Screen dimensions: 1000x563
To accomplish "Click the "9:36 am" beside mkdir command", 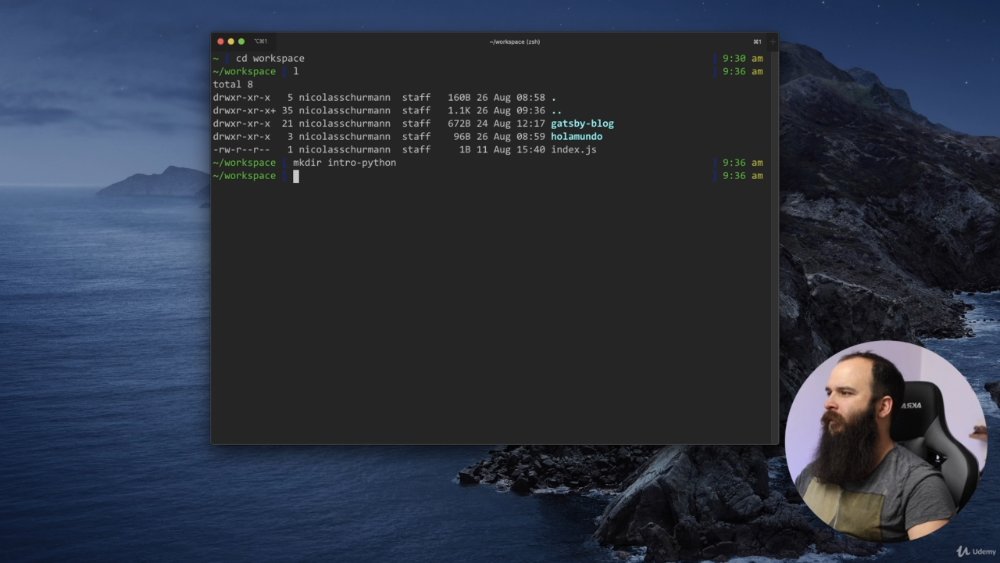I will 742,163.
